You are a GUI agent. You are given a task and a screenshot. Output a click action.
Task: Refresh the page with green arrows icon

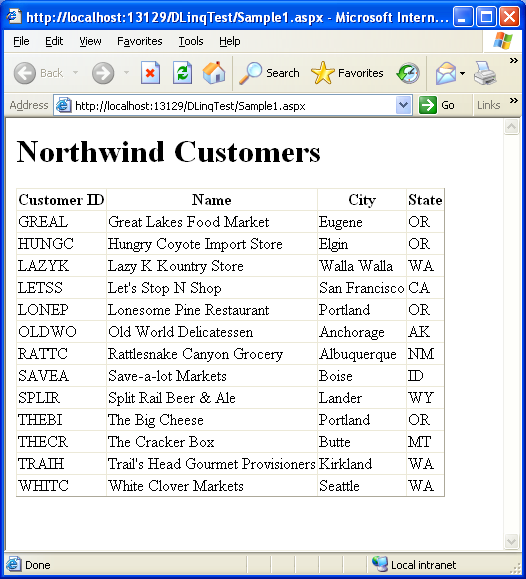pyautogui.click(x=182, y=73)
